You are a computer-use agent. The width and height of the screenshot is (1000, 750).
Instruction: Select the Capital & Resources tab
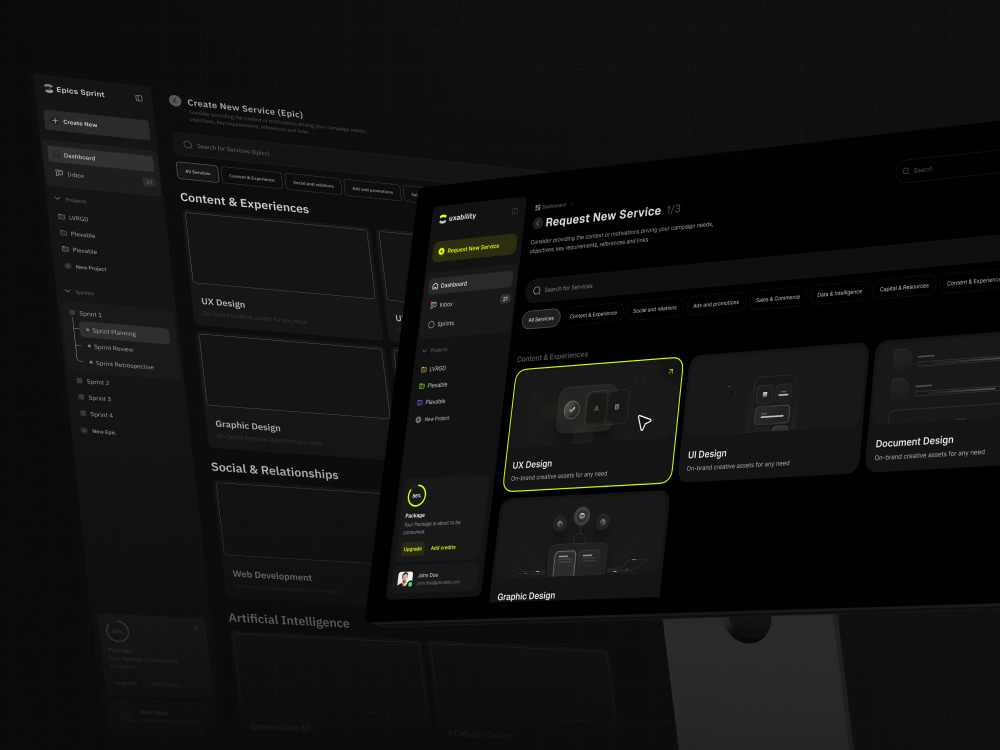click(x=904, y=287)
